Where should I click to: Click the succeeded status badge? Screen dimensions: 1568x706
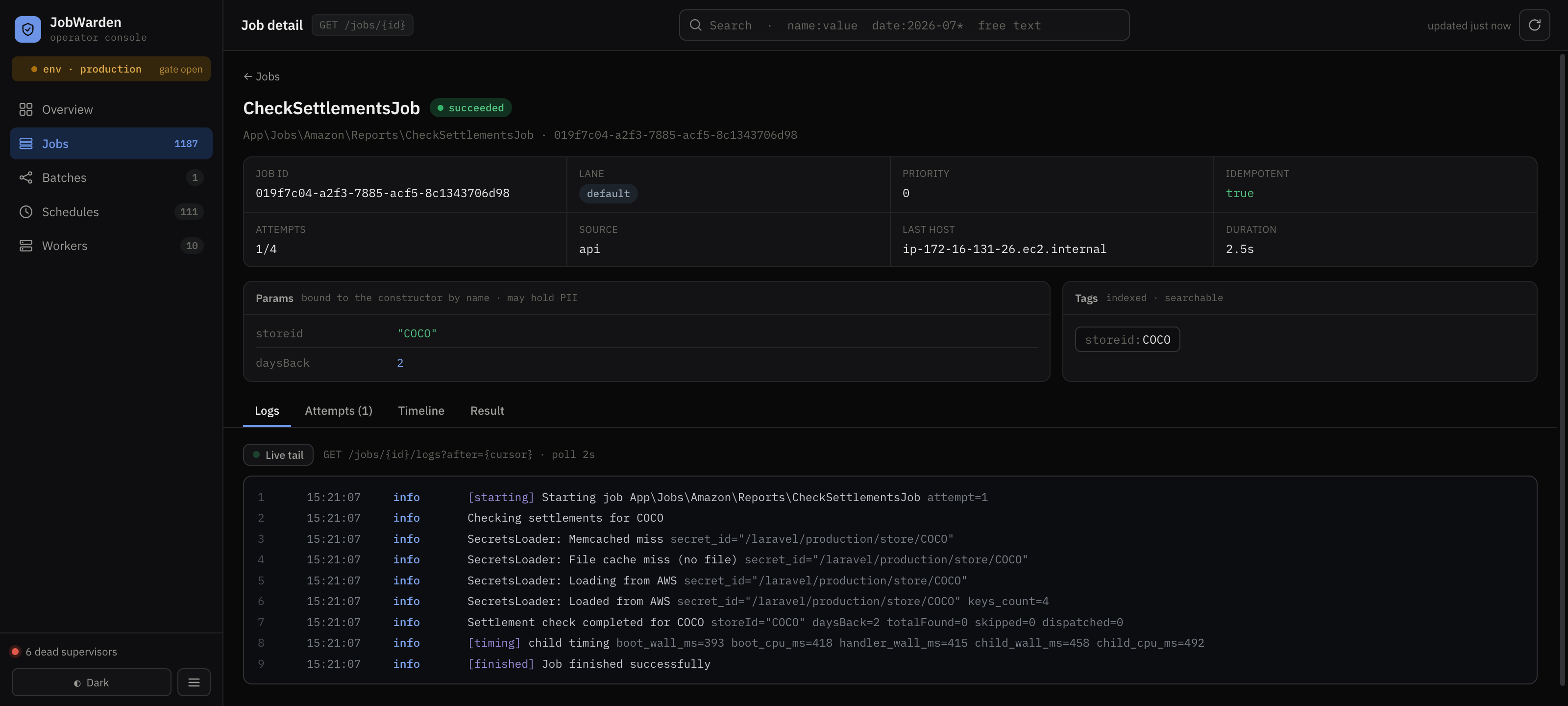[x=470, y=108]
